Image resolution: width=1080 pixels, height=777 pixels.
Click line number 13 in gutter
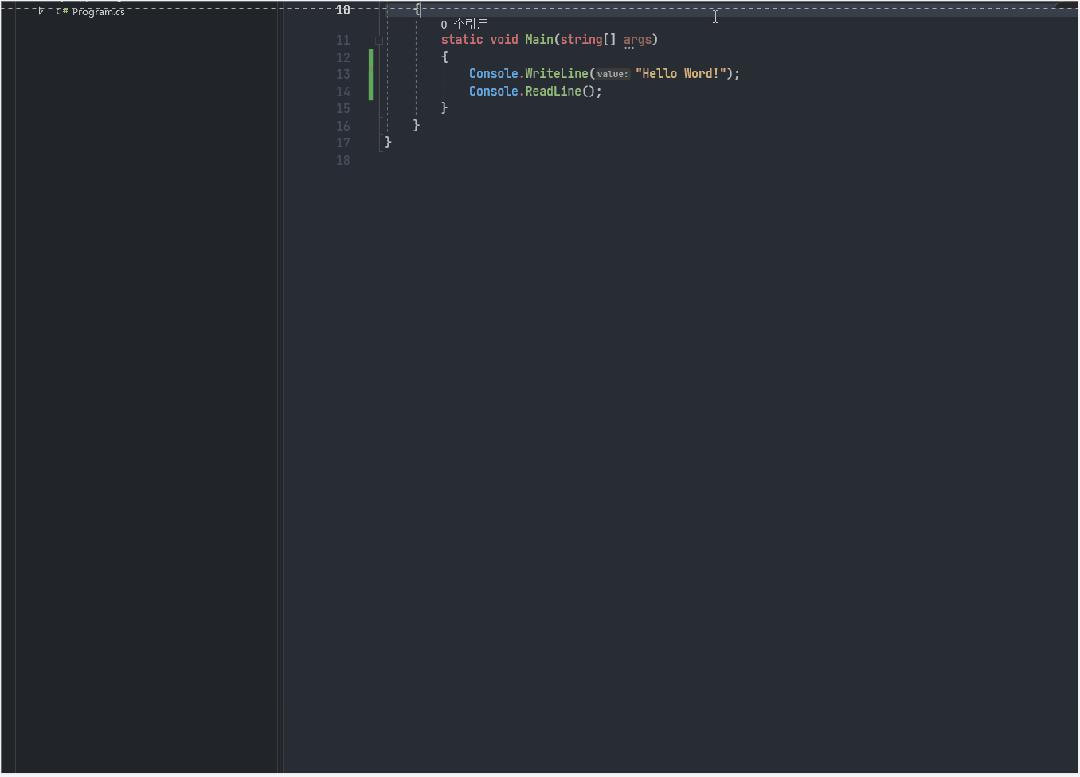[343, 74]
